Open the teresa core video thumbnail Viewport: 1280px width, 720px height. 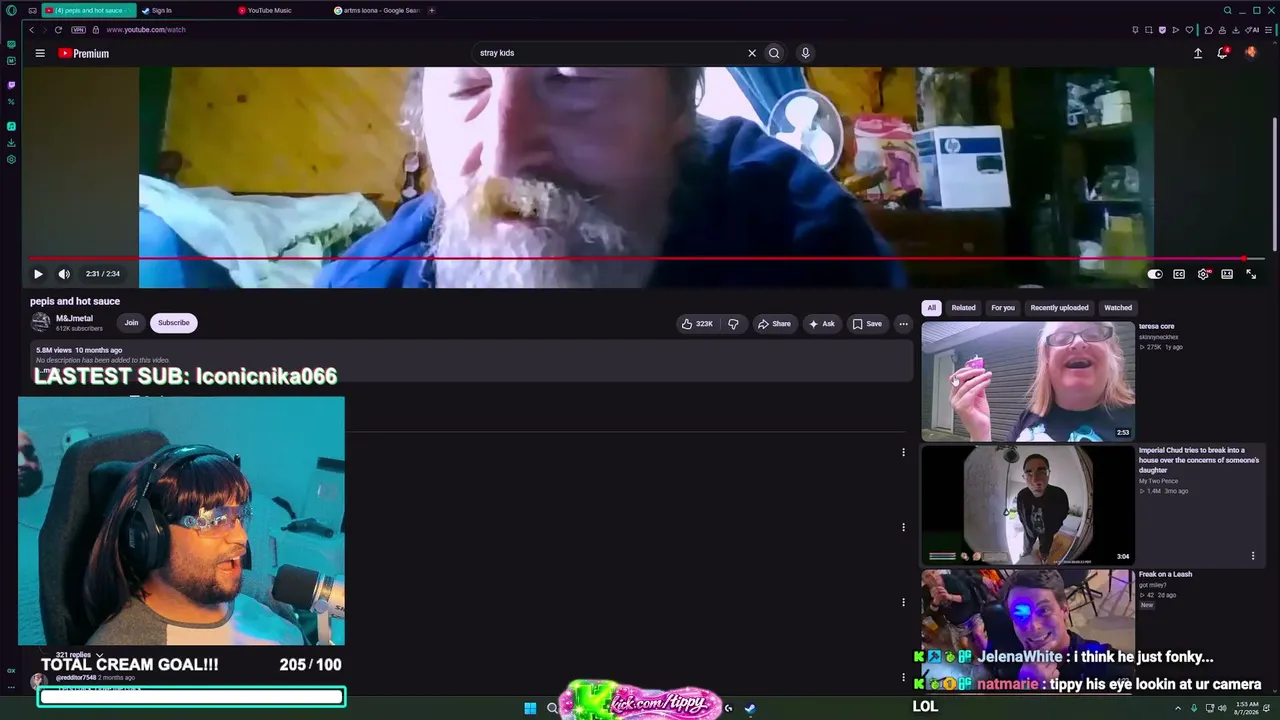(1028, 381)
